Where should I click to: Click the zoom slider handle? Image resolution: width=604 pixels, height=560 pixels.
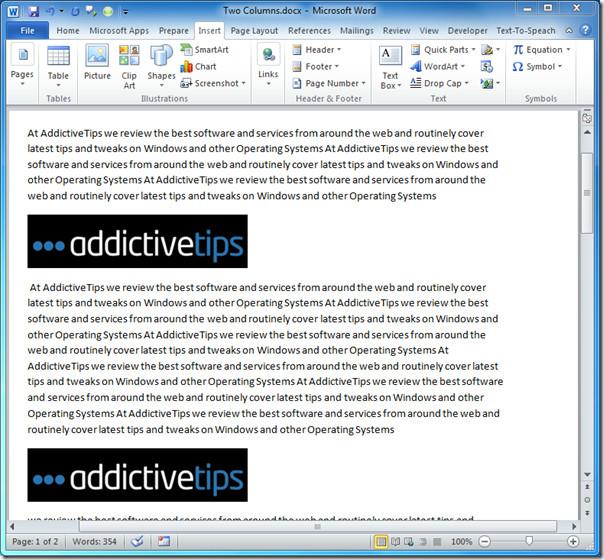[529, 541]
